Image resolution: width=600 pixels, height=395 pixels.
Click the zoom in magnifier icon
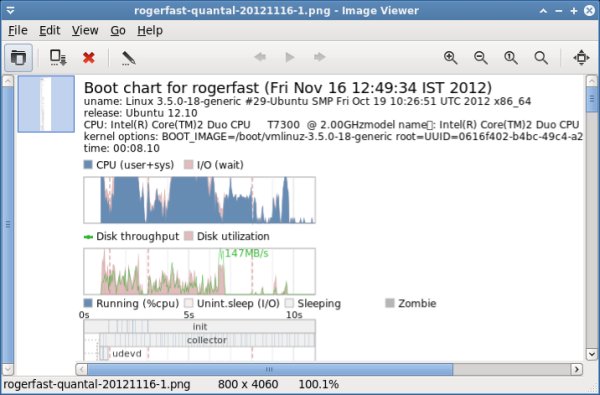click(450, 58)
